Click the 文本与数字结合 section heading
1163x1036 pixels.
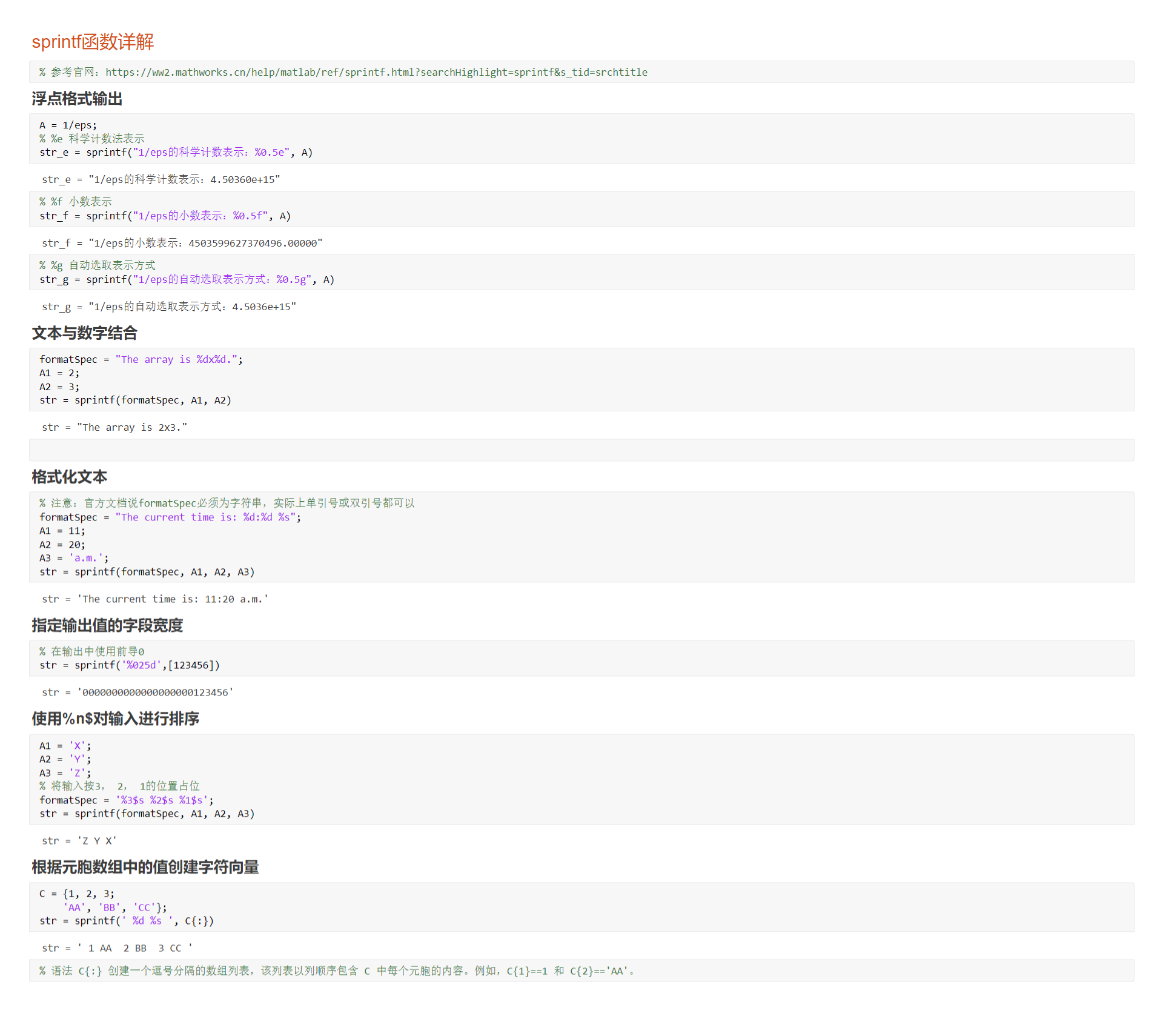[84, 333]
